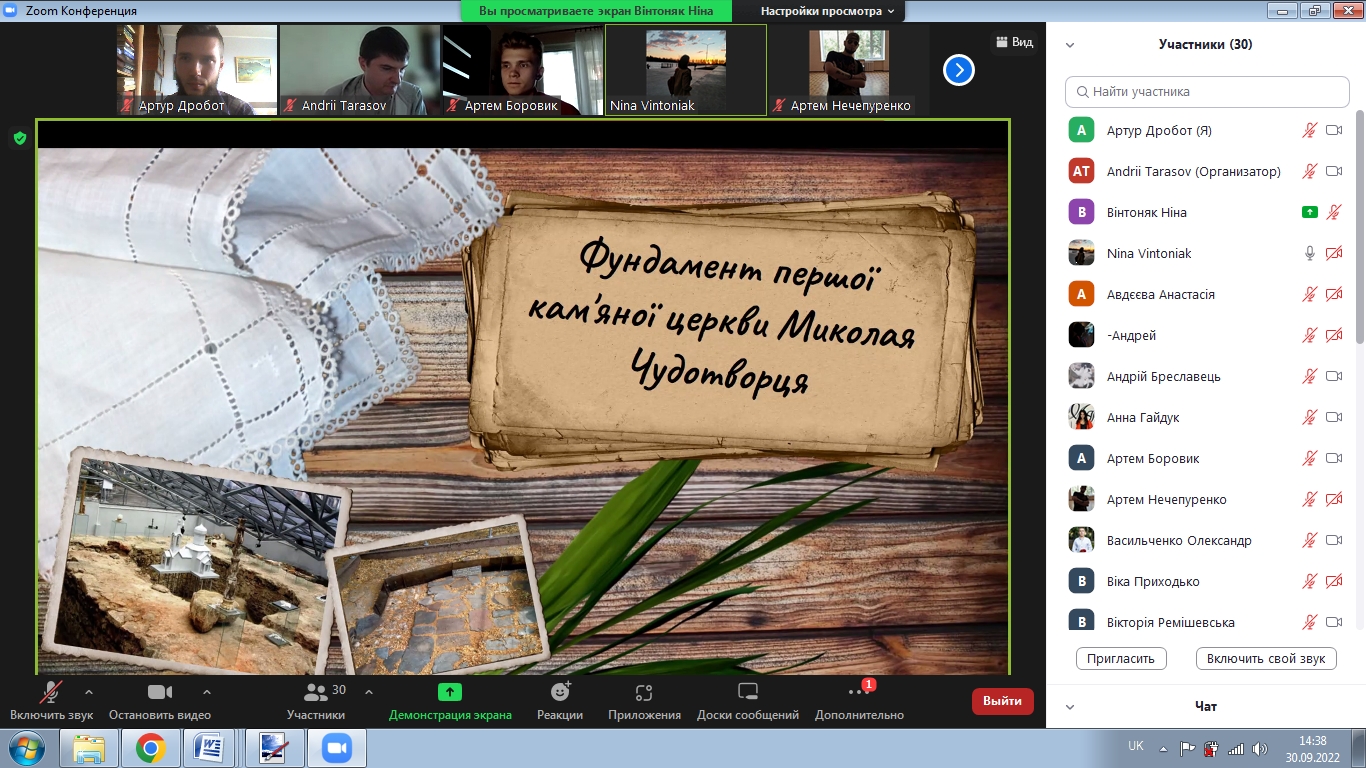Open the Настройки просмотра dropdown
This screenshot has height=768, width=1366.
tap(827, 11)
